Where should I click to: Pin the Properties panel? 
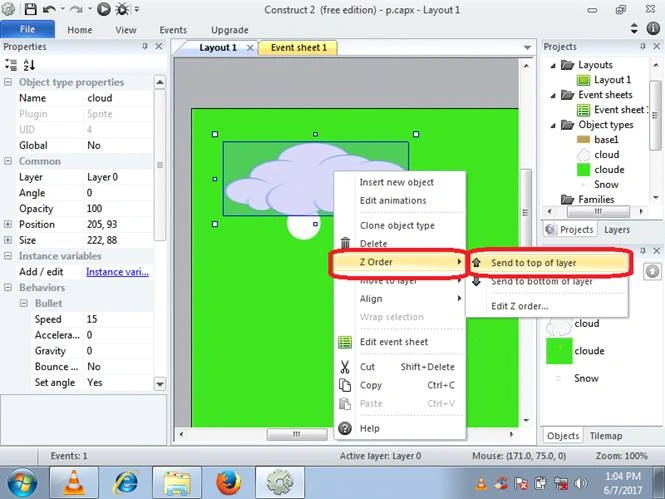coord(145,46)
